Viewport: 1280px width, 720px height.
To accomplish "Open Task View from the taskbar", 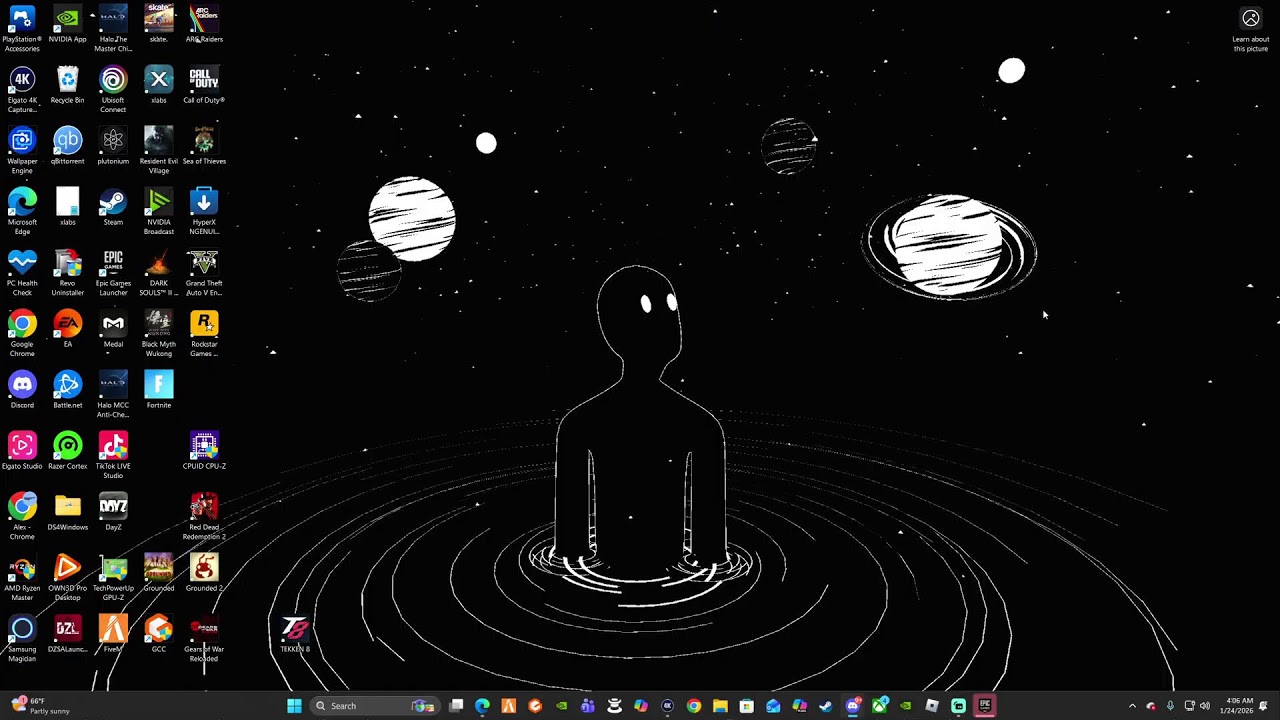I will click(456, 706).
